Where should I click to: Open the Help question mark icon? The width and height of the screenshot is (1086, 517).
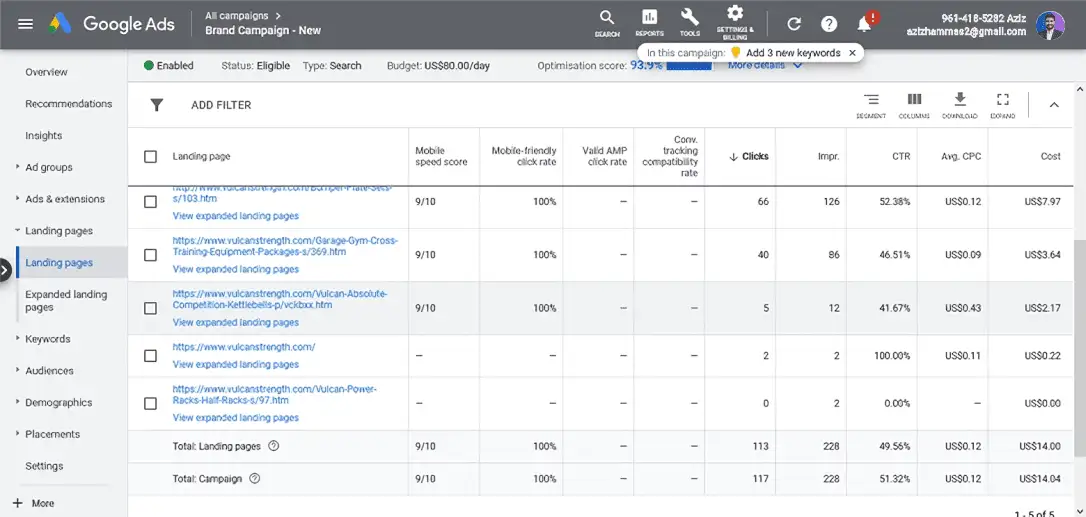[829, 24]
